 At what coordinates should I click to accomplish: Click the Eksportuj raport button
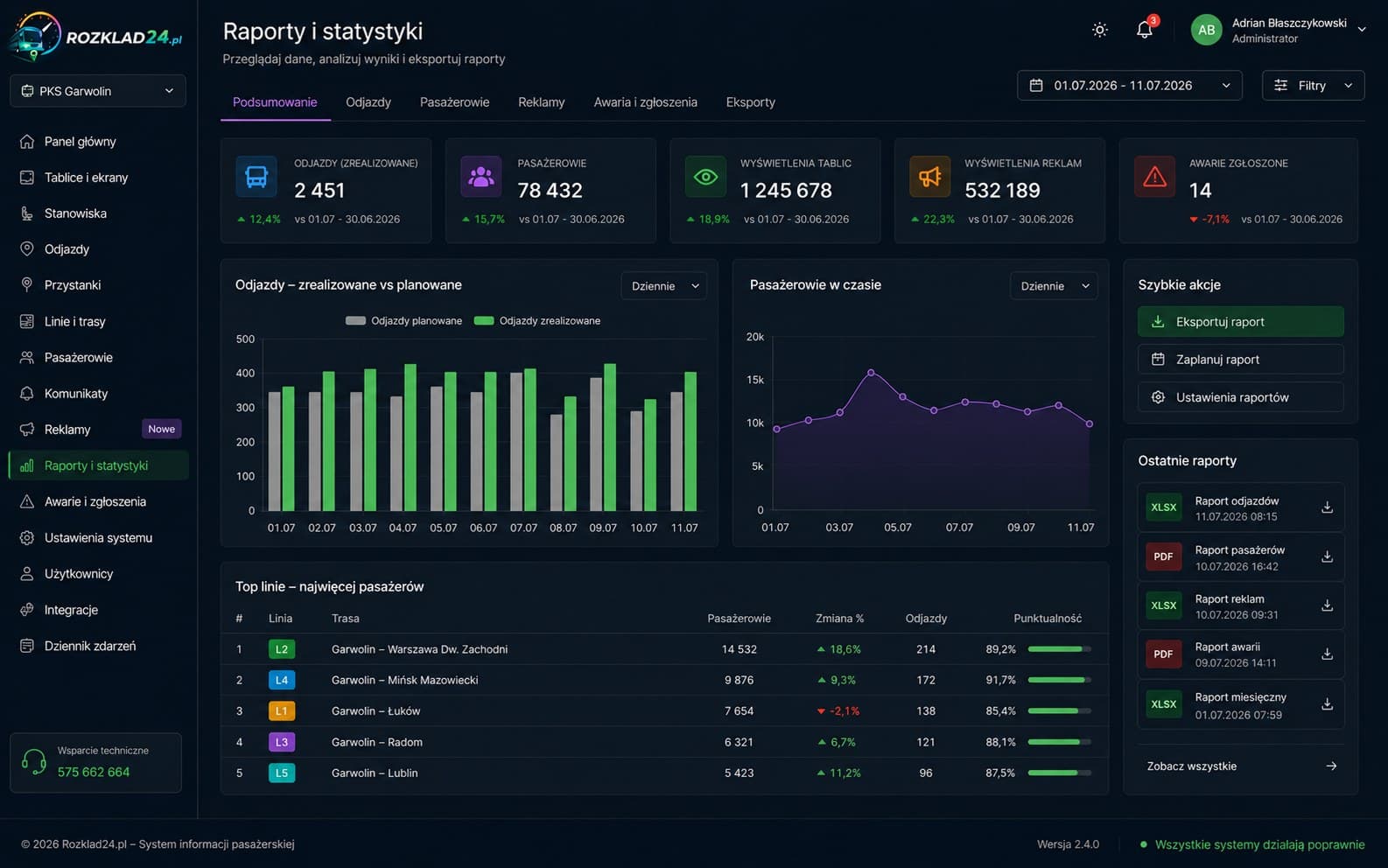[x=1240, y=322]
